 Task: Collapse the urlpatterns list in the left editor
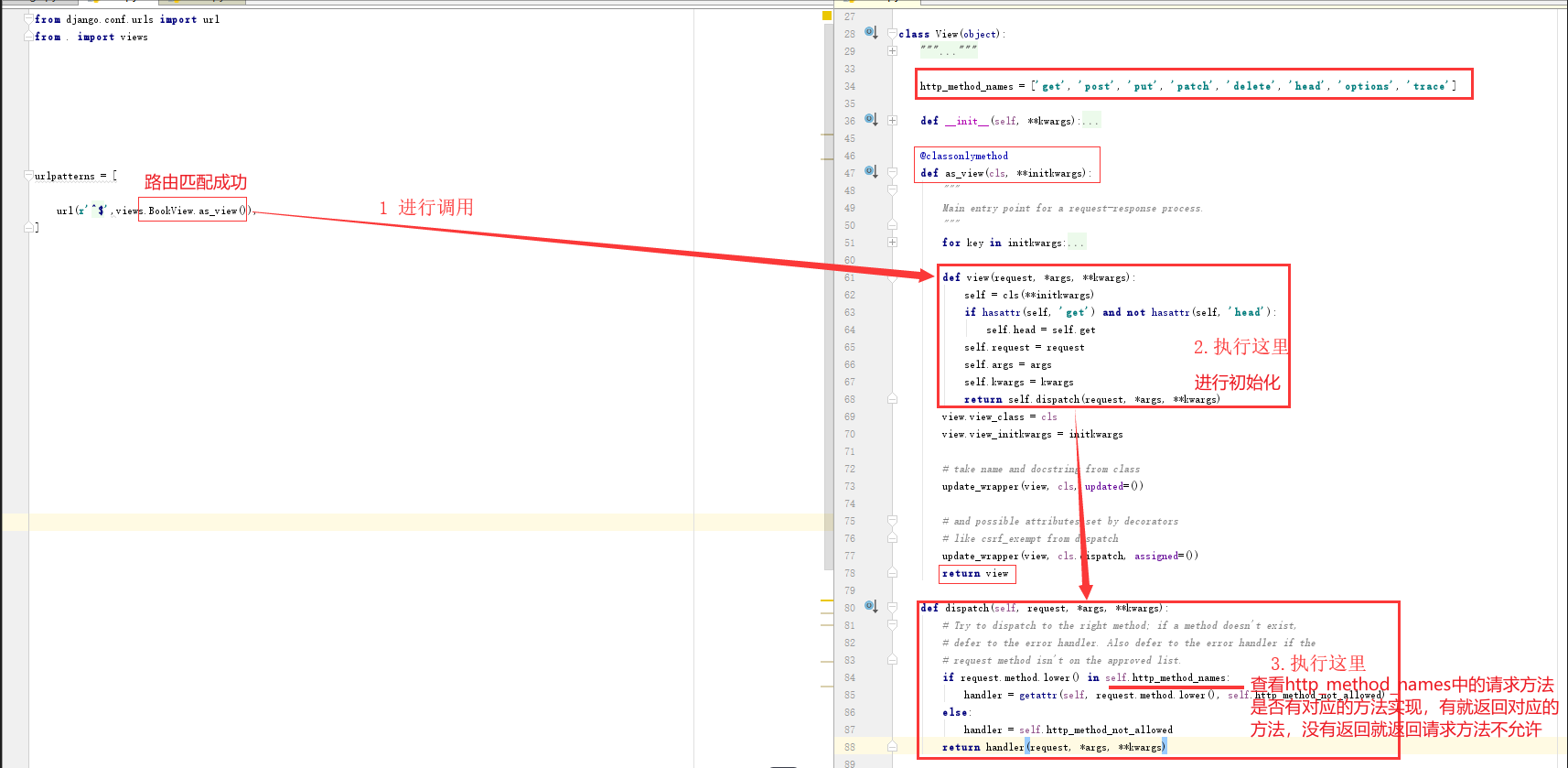(28, 176)
